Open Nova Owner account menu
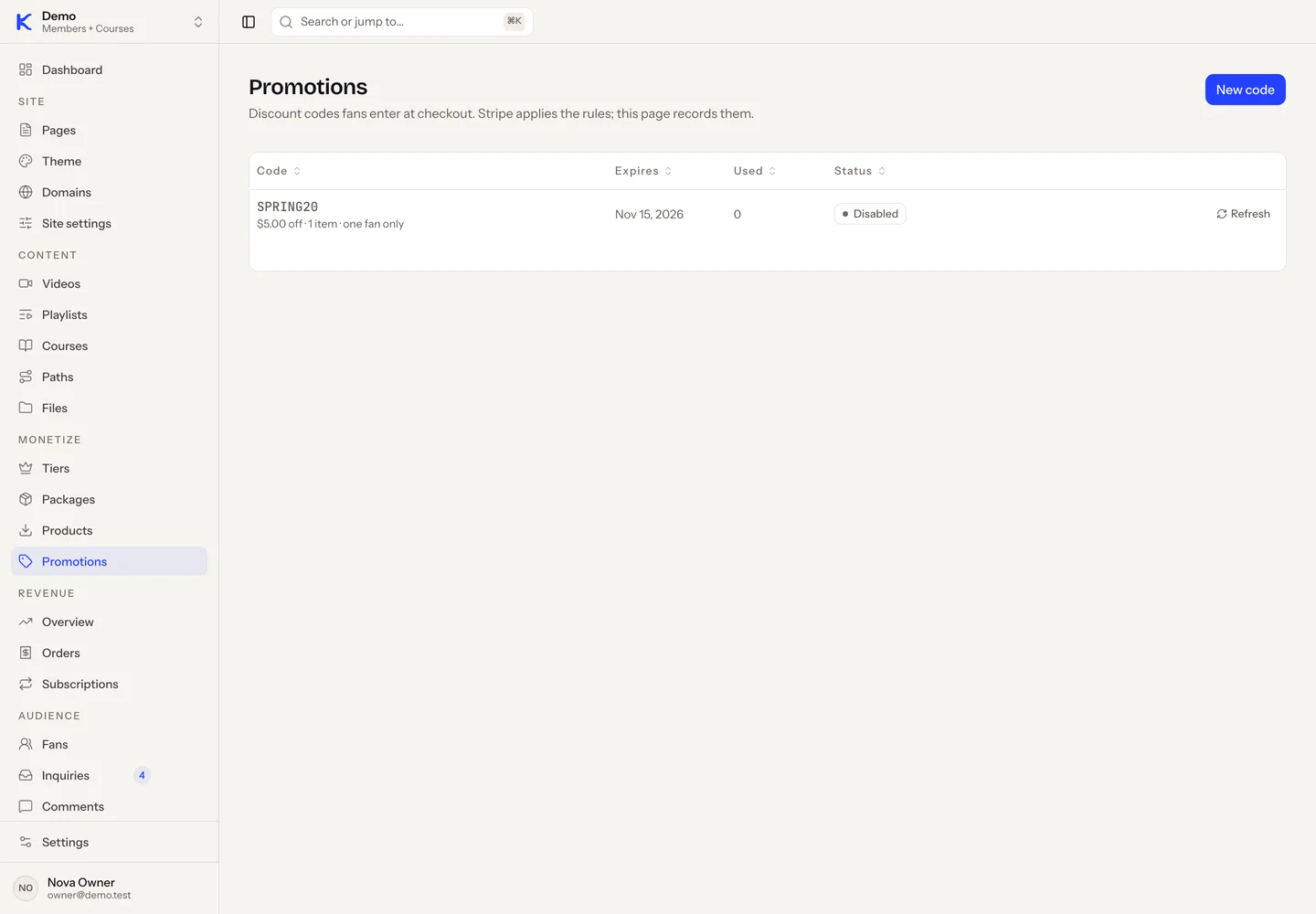Image resolution: width=1316 pixels, height=914 pixels. tap(110, 887)
